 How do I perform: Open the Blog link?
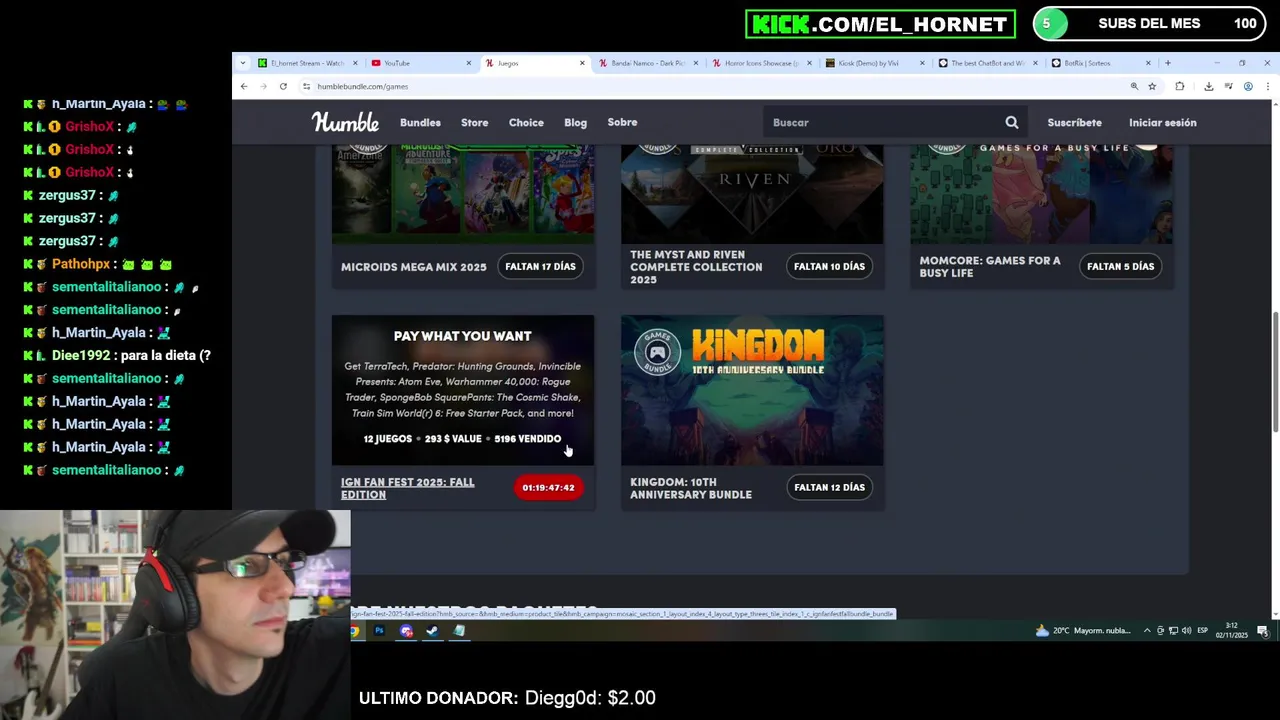coord(575,122)
